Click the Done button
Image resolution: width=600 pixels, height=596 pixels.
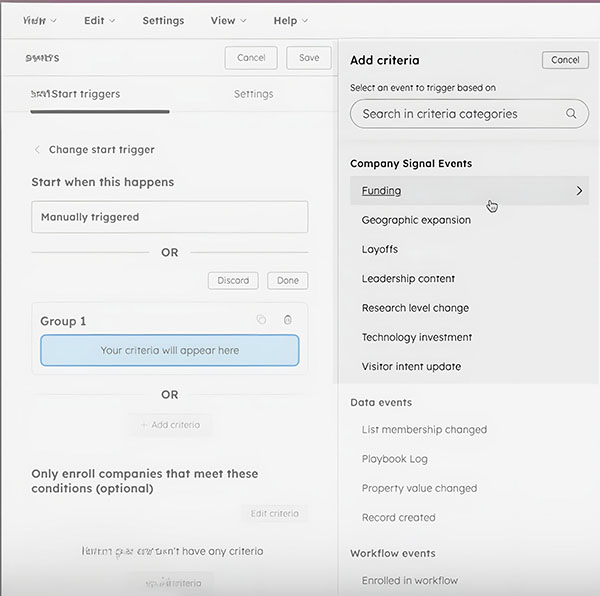point(288,281)
